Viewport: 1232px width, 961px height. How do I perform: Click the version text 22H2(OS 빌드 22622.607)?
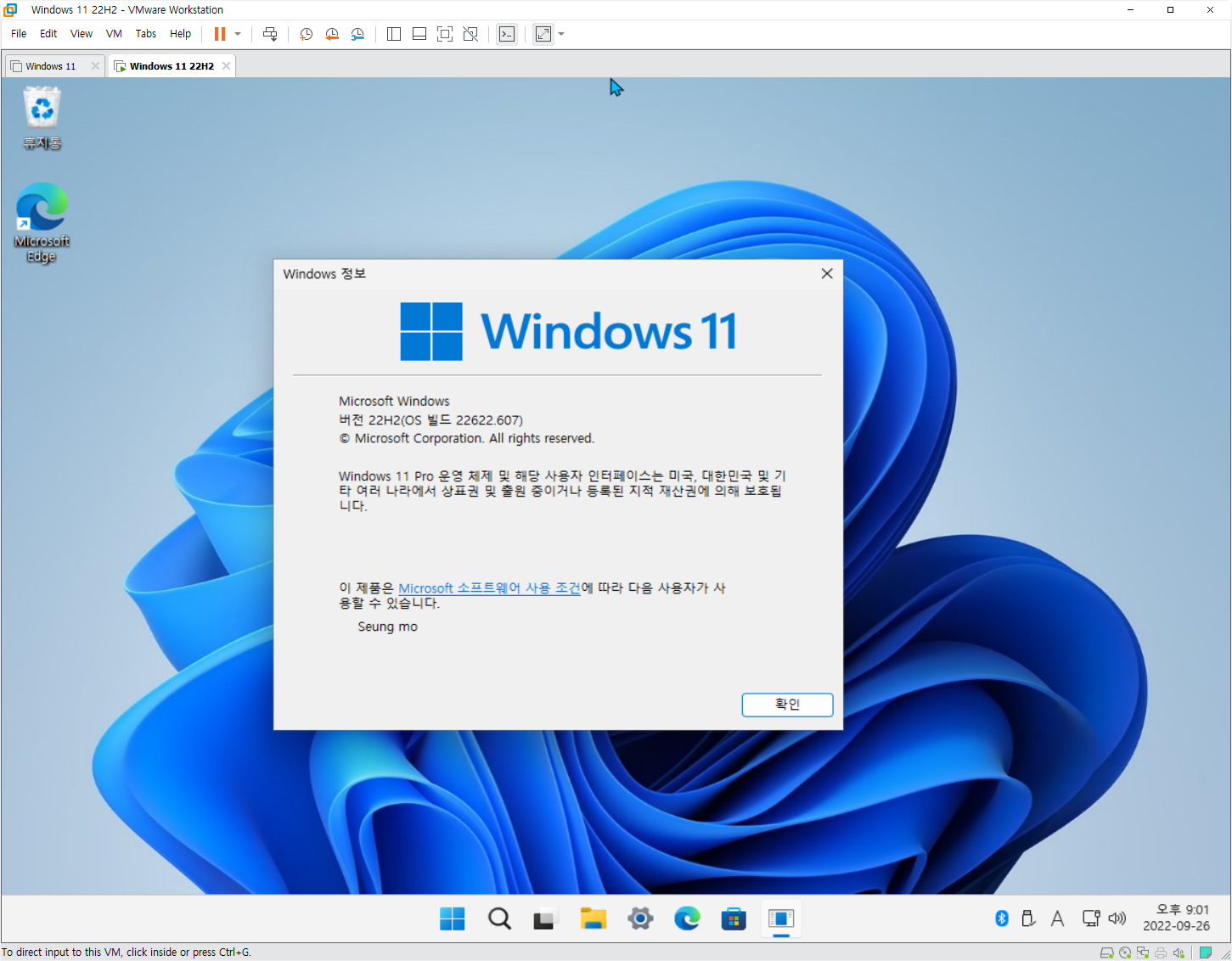tap(446, 420)
